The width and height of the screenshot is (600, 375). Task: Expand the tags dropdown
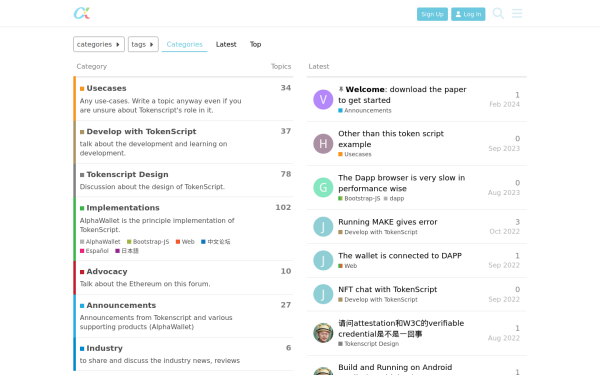tap(143, 44)
